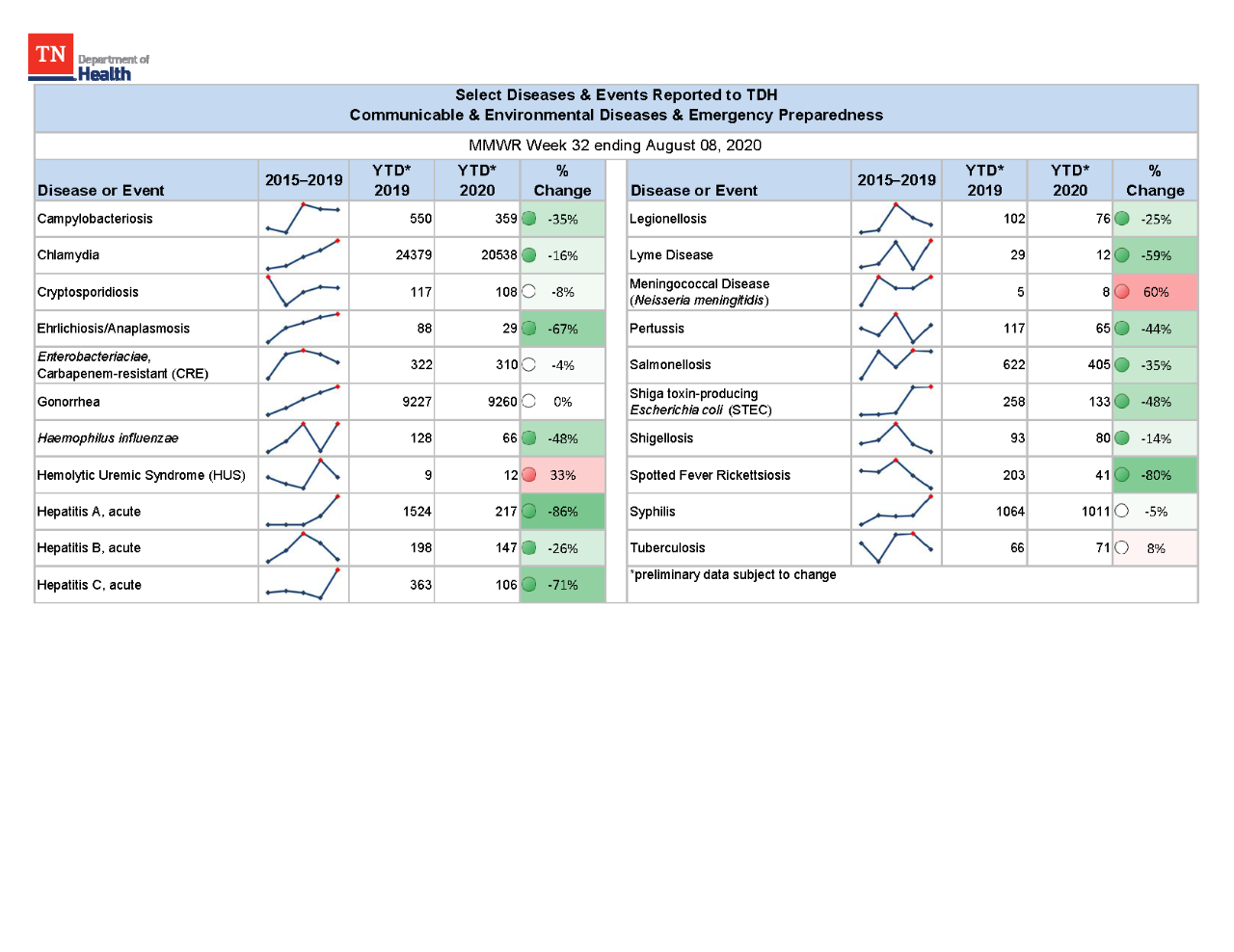Click the 2015–2019 sparkline for Campylobacteriosis

[303, 219]
